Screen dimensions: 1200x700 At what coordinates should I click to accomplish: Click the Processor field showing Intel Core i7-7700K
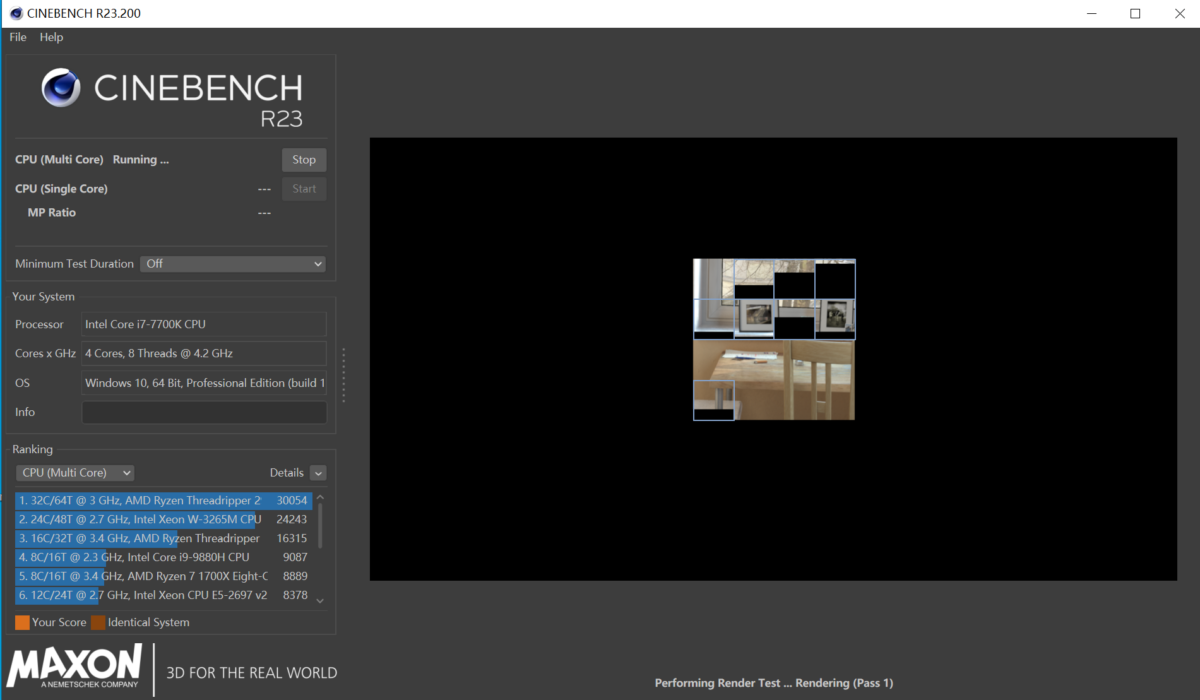click(204, 324)
